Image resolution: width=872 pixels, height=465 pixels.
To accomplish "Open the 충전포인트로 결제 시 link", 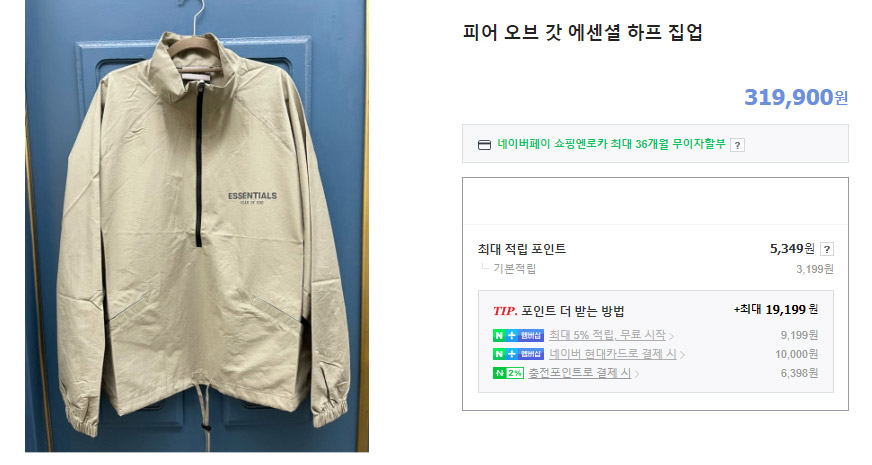I will (579, 373).
